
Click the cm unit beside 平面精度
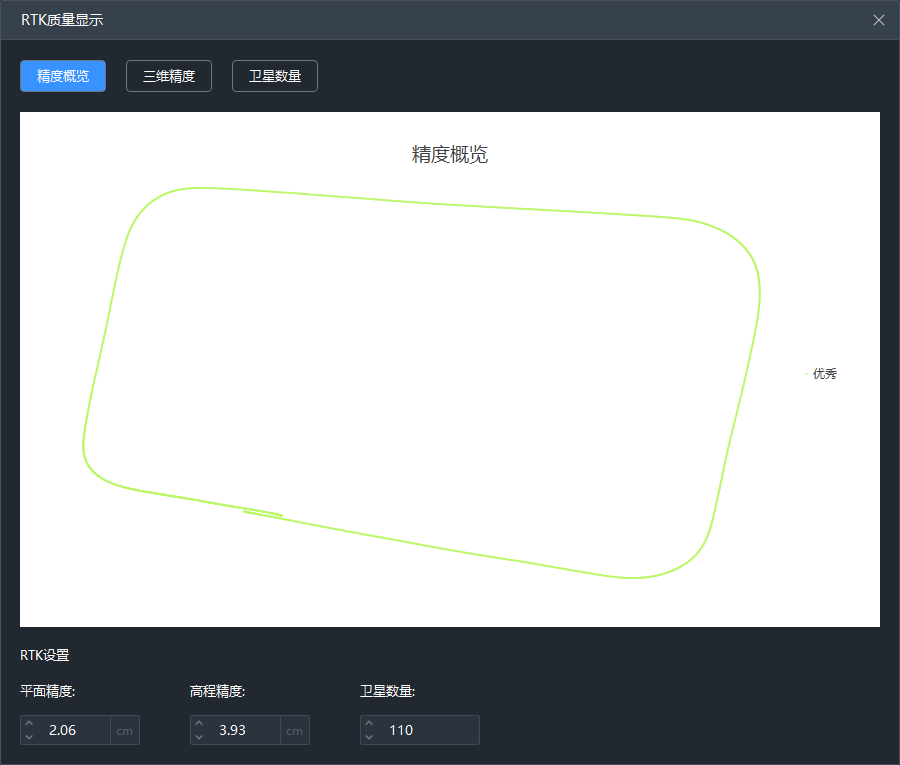(x=124, y=730)
